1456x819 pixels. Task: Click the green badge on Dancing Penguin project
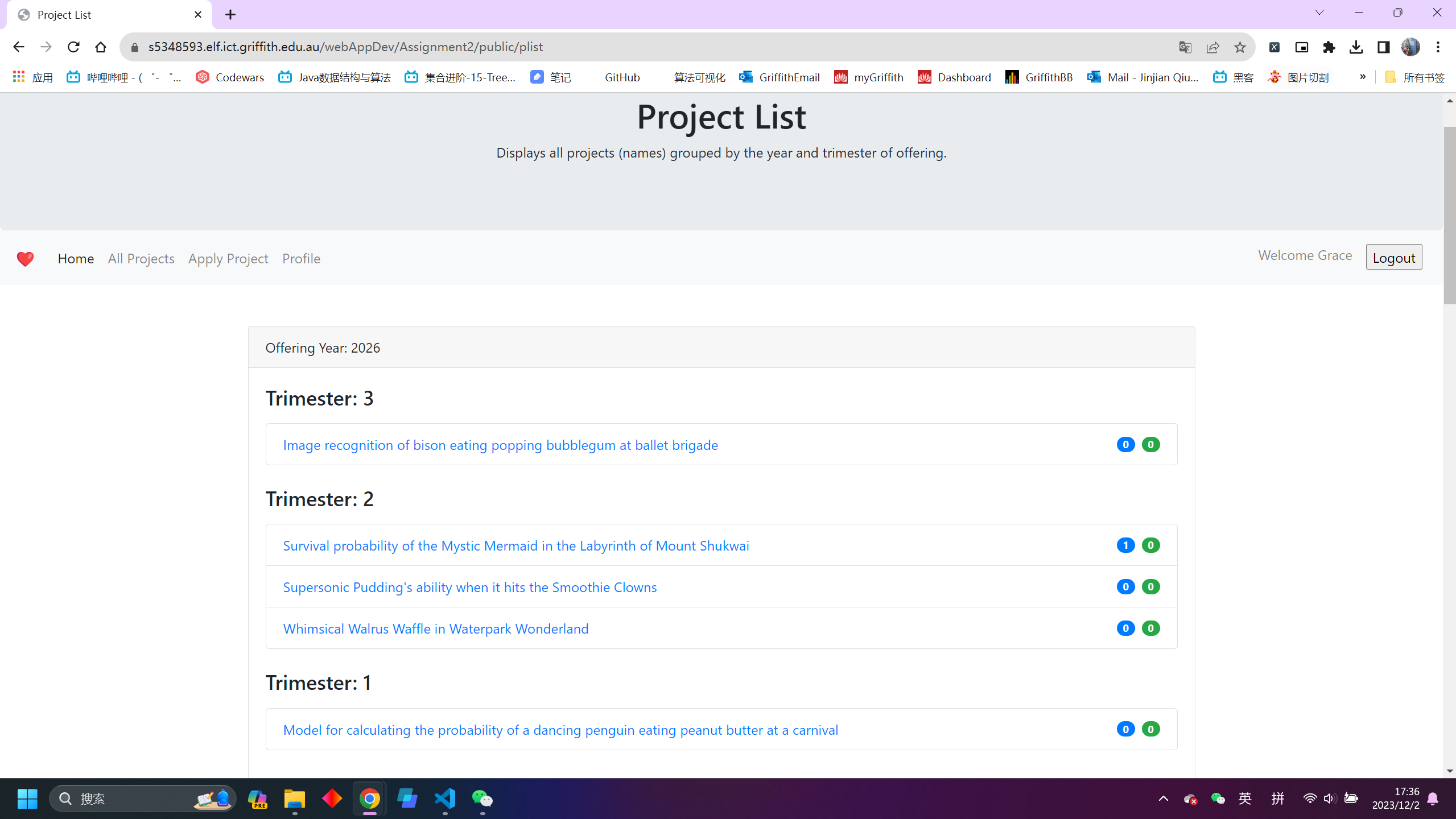(x=1150, y=729)
